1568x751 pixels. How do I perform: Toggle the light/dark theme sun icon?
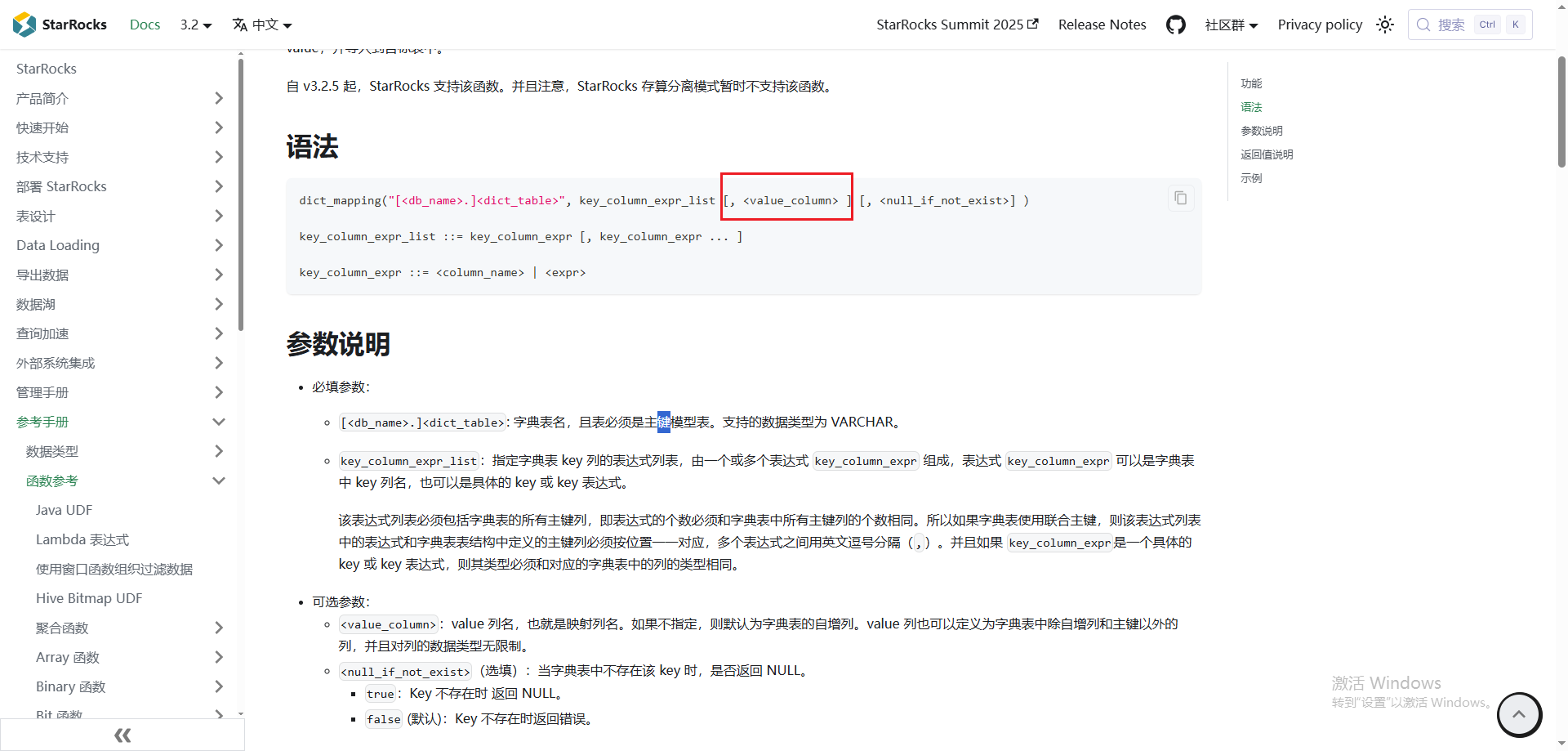coord(1385,25)
